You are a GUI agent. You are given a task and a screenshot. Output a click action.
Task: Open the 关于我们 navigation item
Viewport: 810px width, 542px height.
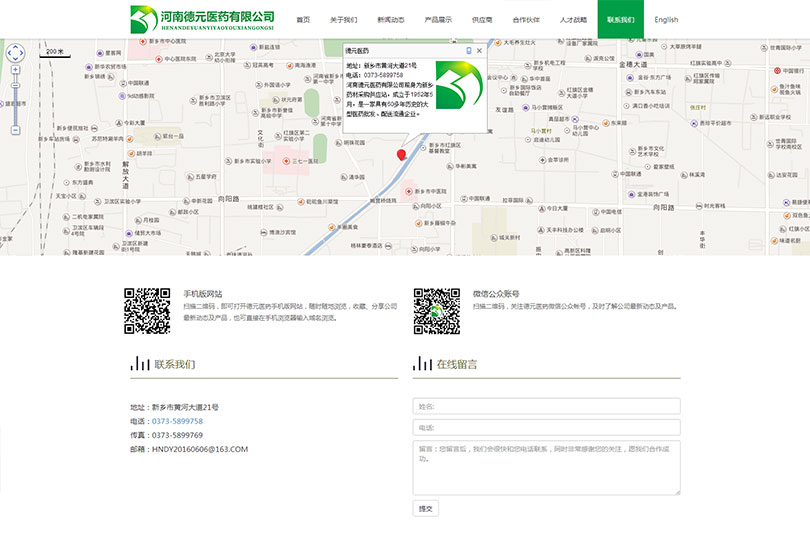click(x=343, y=20)
